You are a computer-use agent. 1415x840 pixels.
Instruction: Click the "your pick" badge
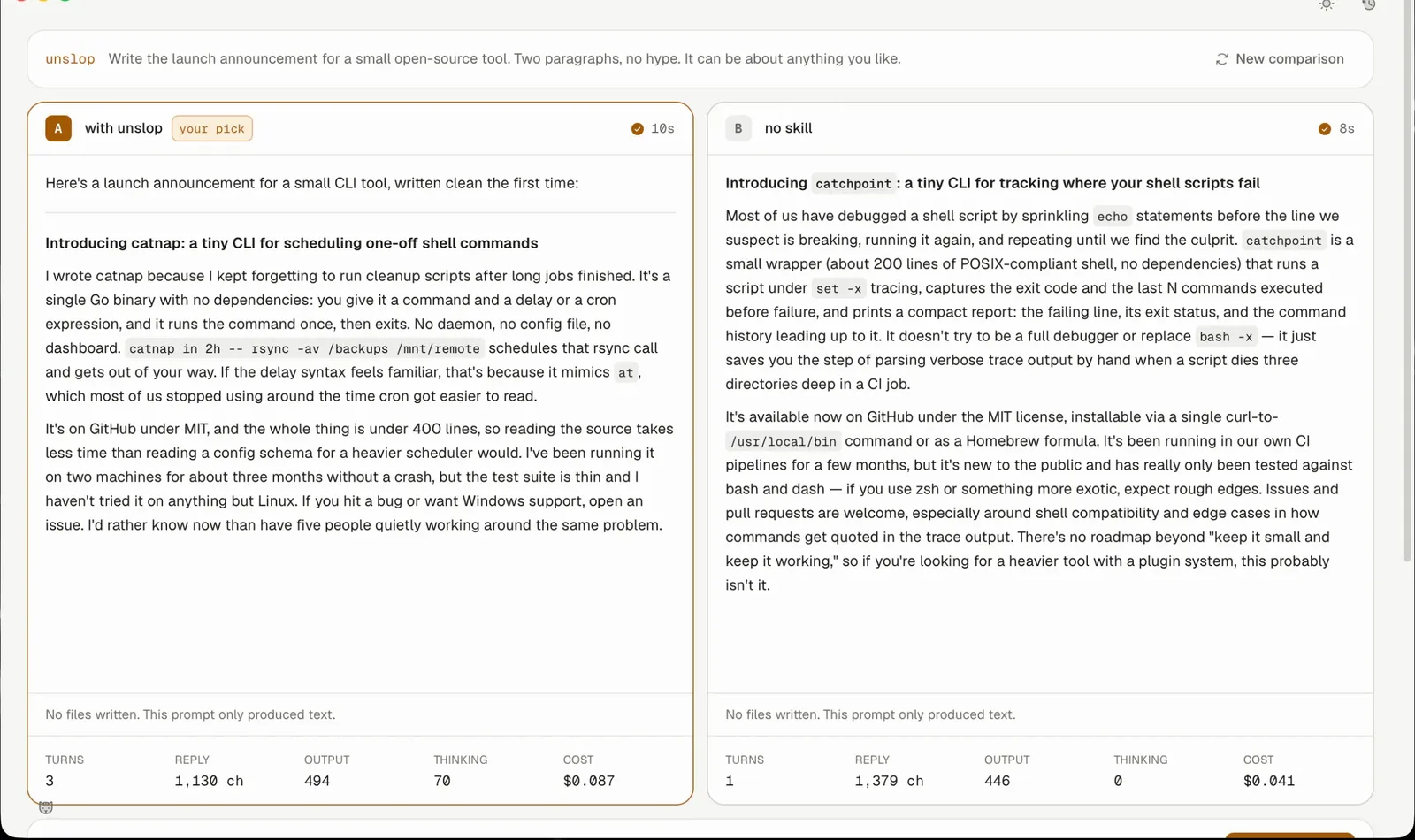pyautogui.click(x=212, y=128)
